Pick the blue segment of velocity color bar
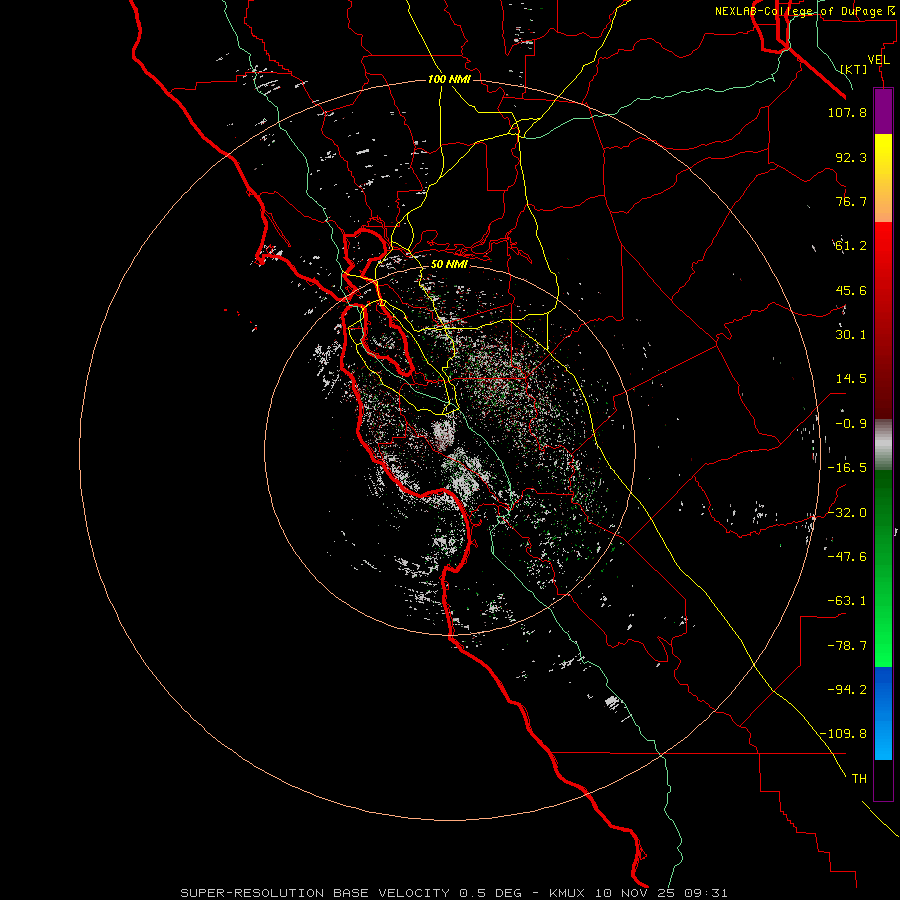 click(883, 713)
